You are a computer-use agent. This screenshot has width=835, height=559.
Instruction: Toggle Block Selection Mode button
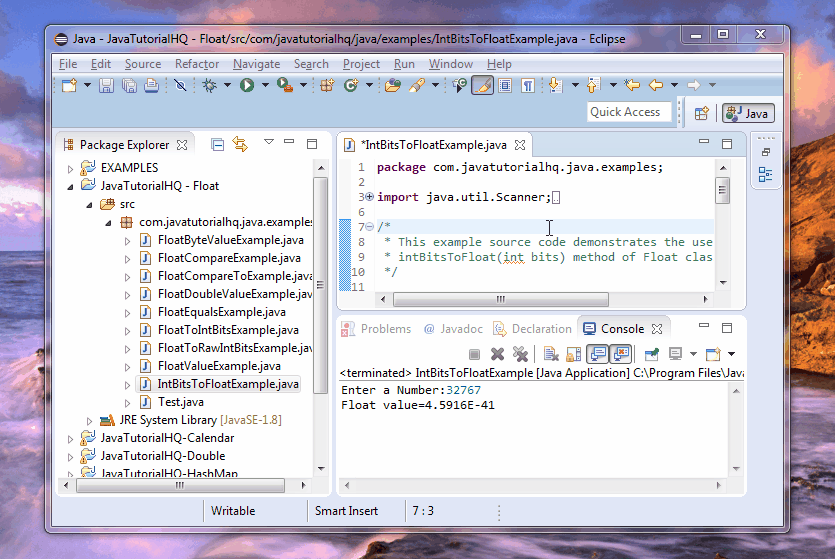point(505,85)
